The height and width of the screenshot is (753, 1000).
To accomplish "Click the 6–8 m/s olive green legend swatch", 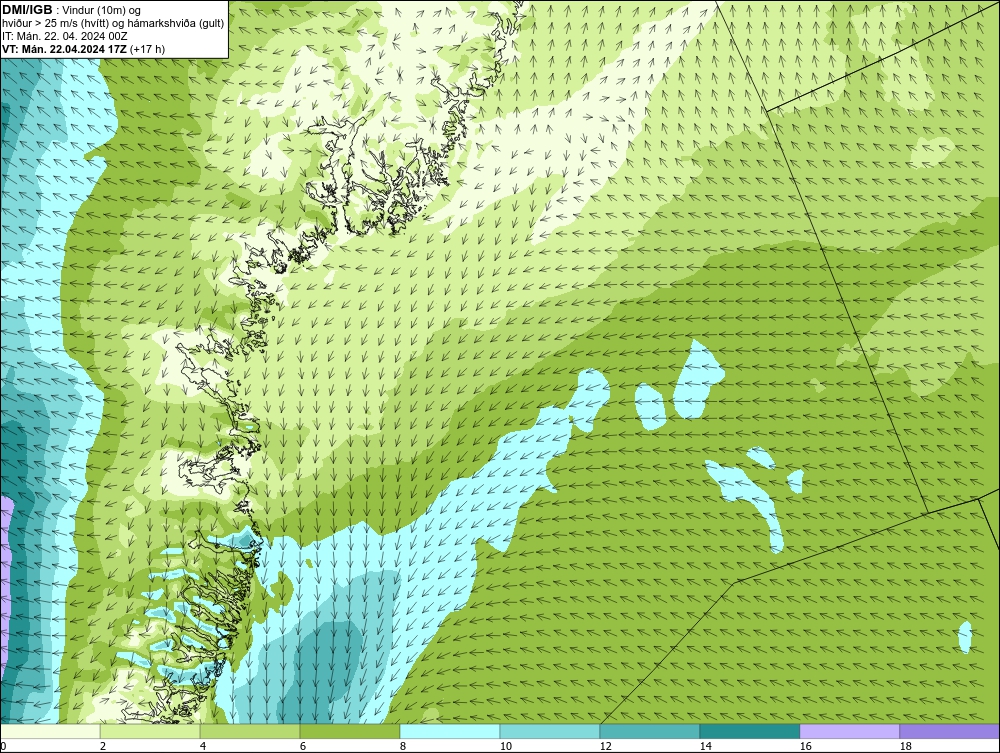I will pyautogui.click(x=350, y=731).
